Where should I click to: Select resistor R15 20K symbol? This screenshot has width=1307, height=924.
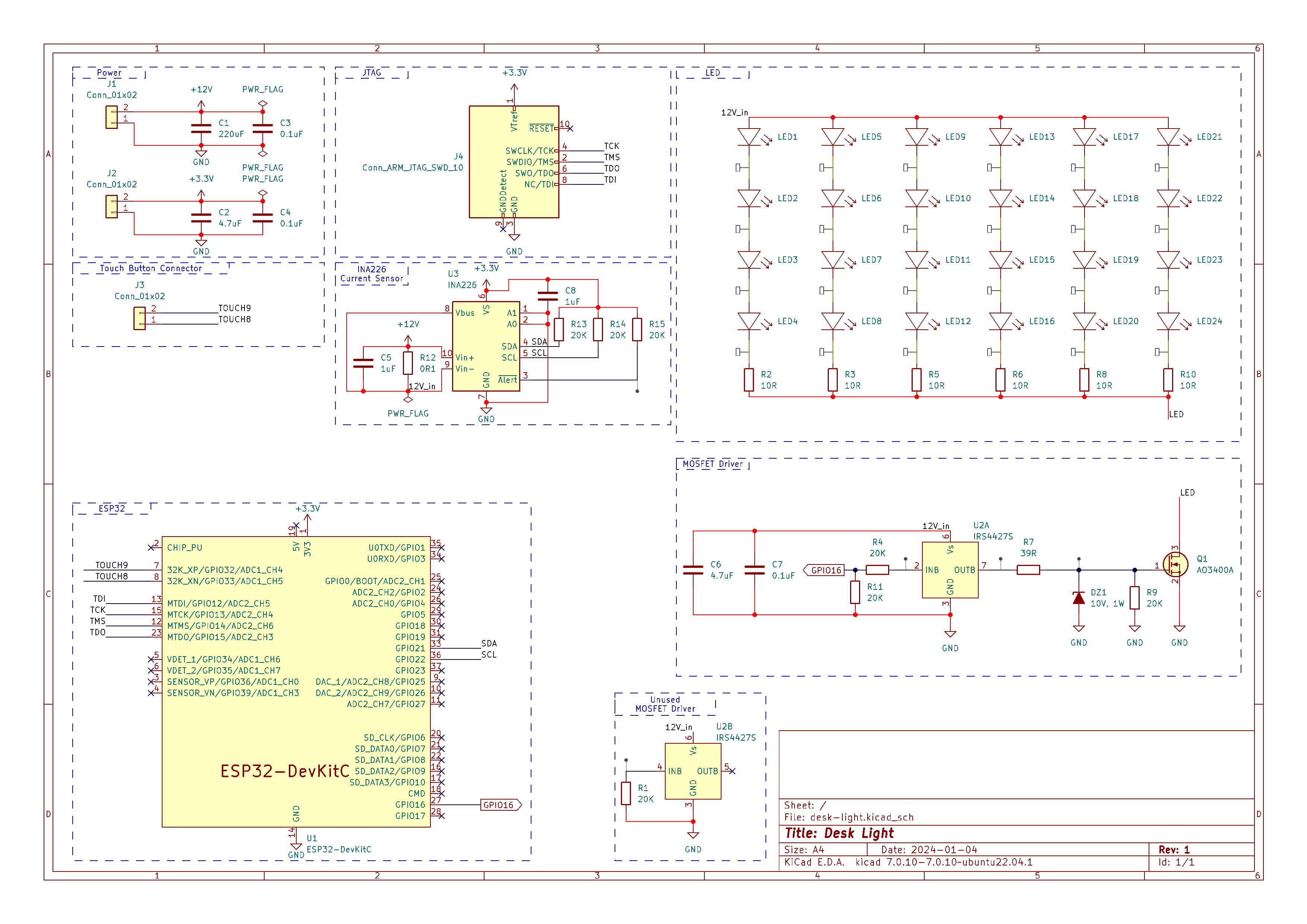pos(637,329)
